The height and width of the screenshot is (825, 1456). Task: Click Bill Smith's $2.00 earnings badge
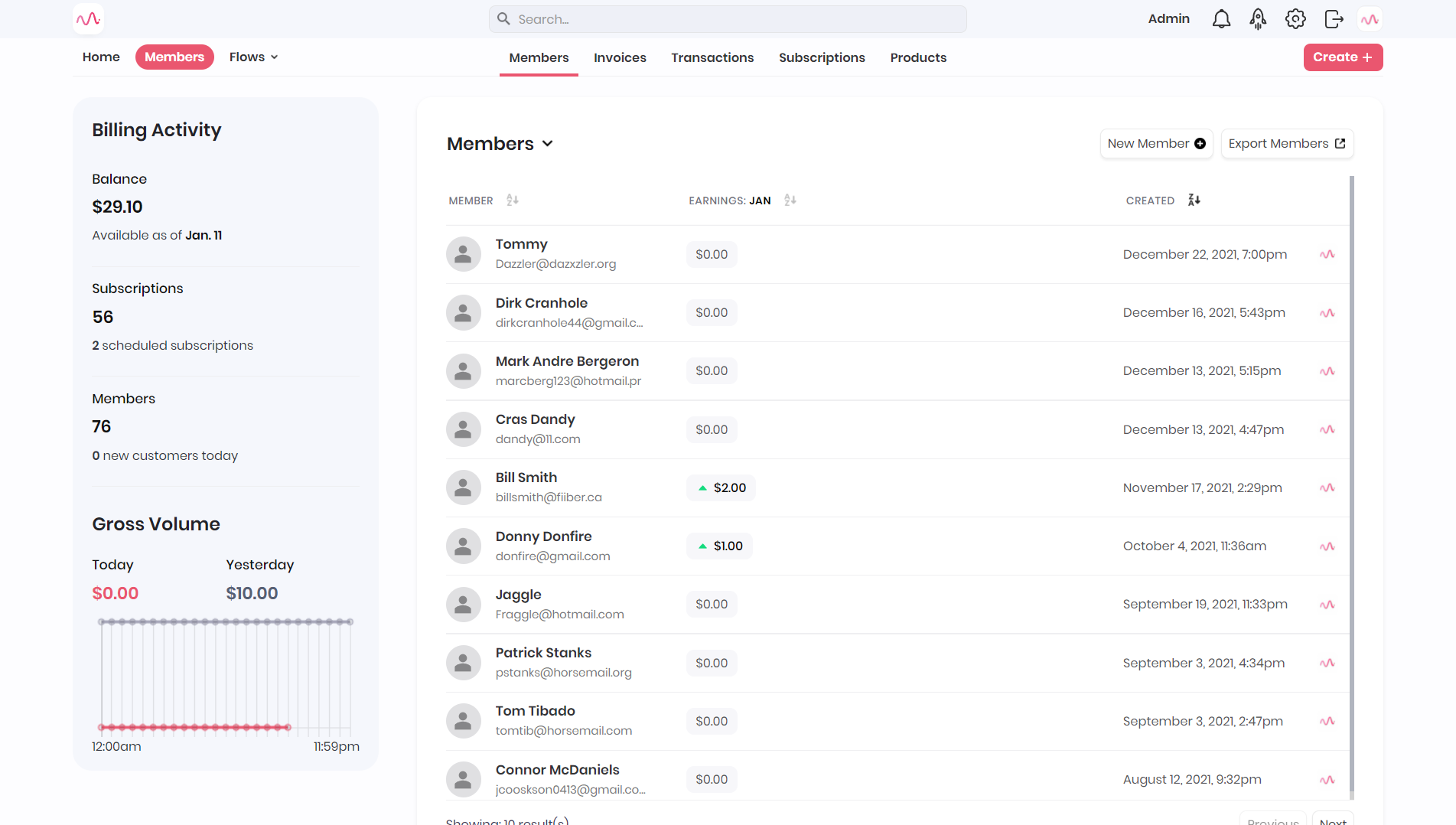721,488
